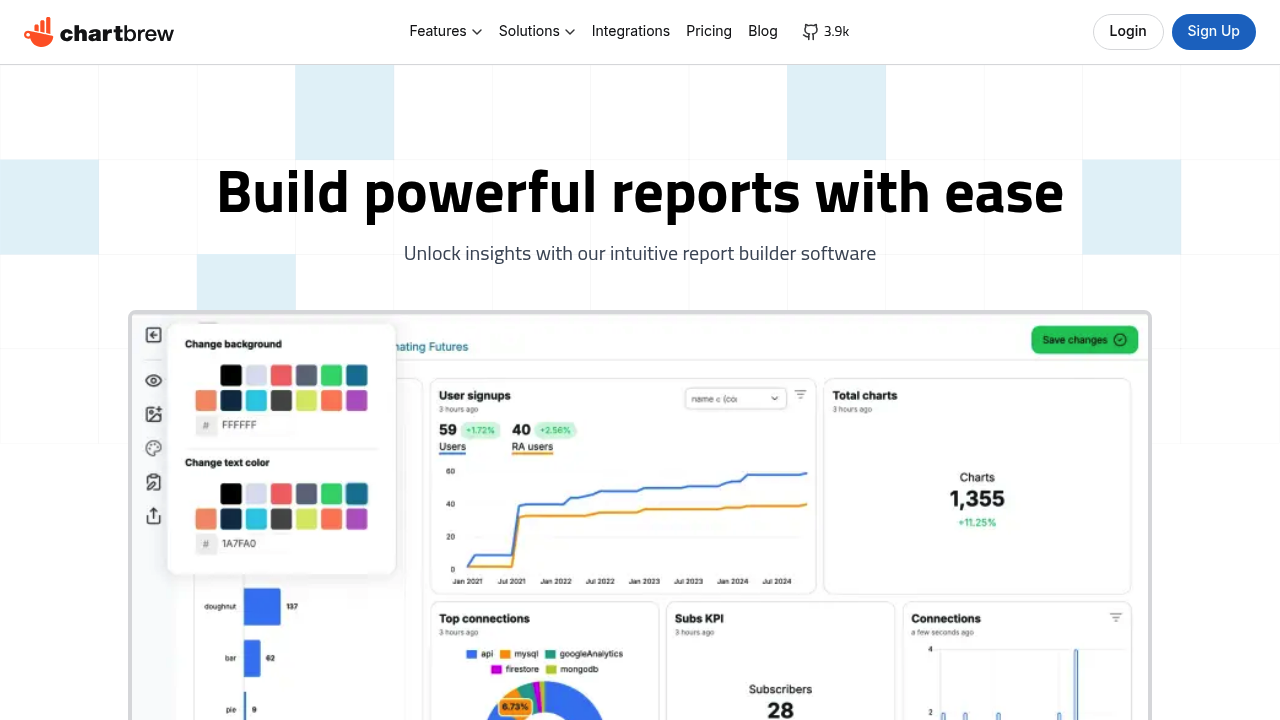The height and width of the screenshot is (720, 1280).
Task: Click the share export icon in the sidebar
Action: [x=153, y=516]
